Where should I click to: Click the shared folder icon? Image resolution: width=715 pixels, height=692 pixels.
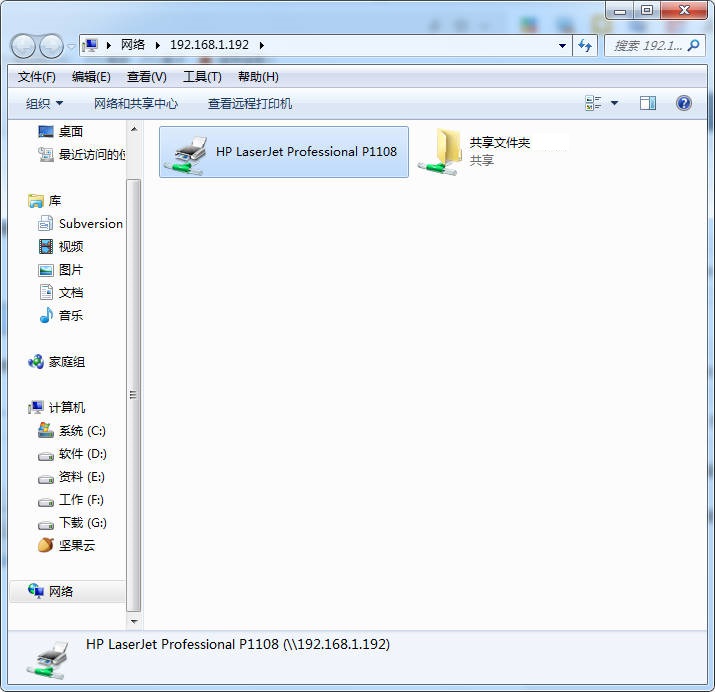(439, 152)
